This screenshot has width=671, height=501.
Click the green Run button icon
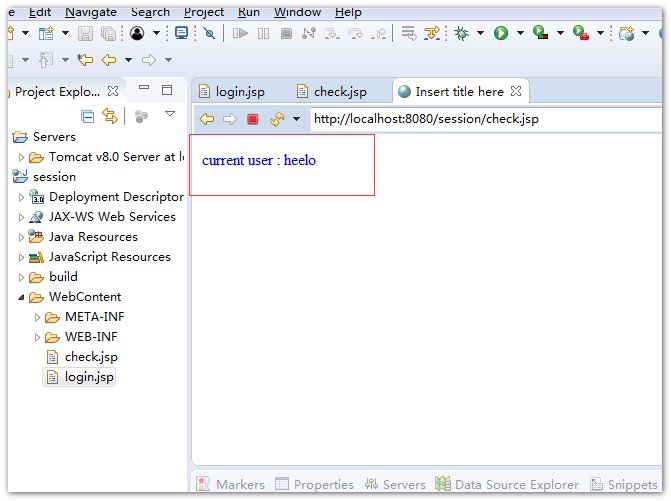(499, 33)
